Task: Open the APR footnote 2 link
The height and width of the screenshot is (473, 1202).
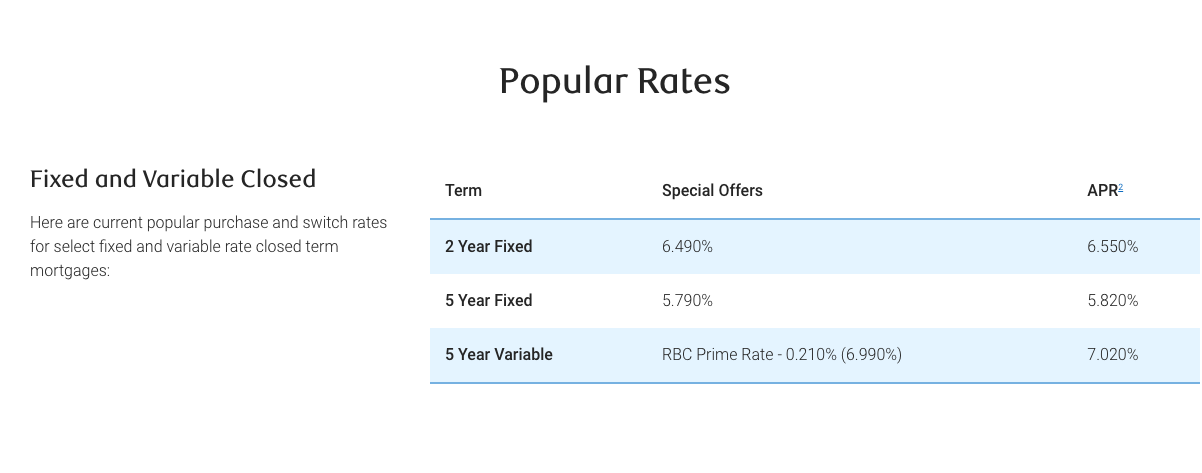Action: 1121,187
